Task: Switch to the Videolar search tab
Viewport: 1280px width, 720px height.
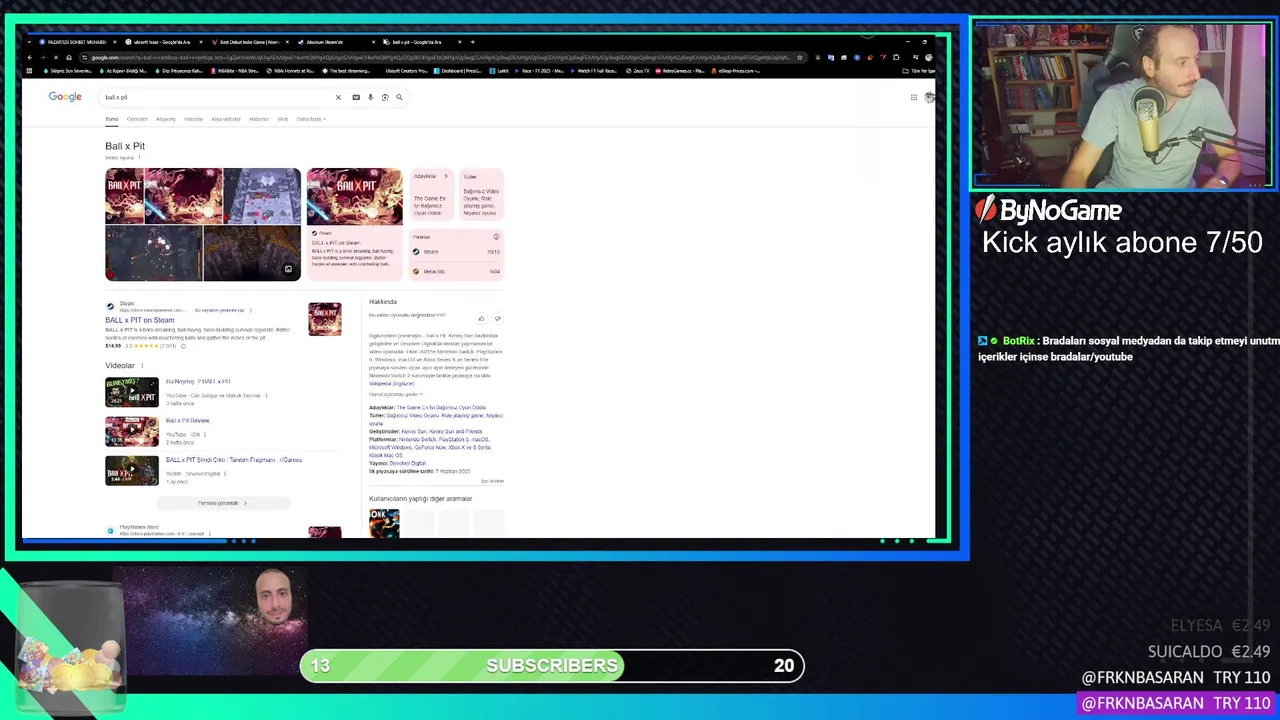Action: (193, 119)
